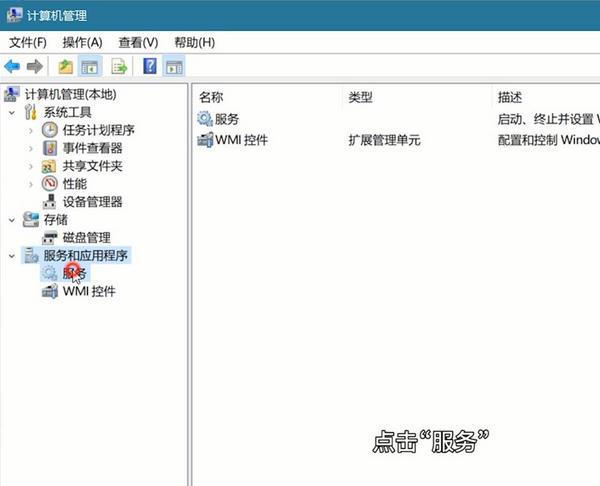The image size is (600, 486).
Task: Click the 类型 column header
Action: [x=360, y=97]
